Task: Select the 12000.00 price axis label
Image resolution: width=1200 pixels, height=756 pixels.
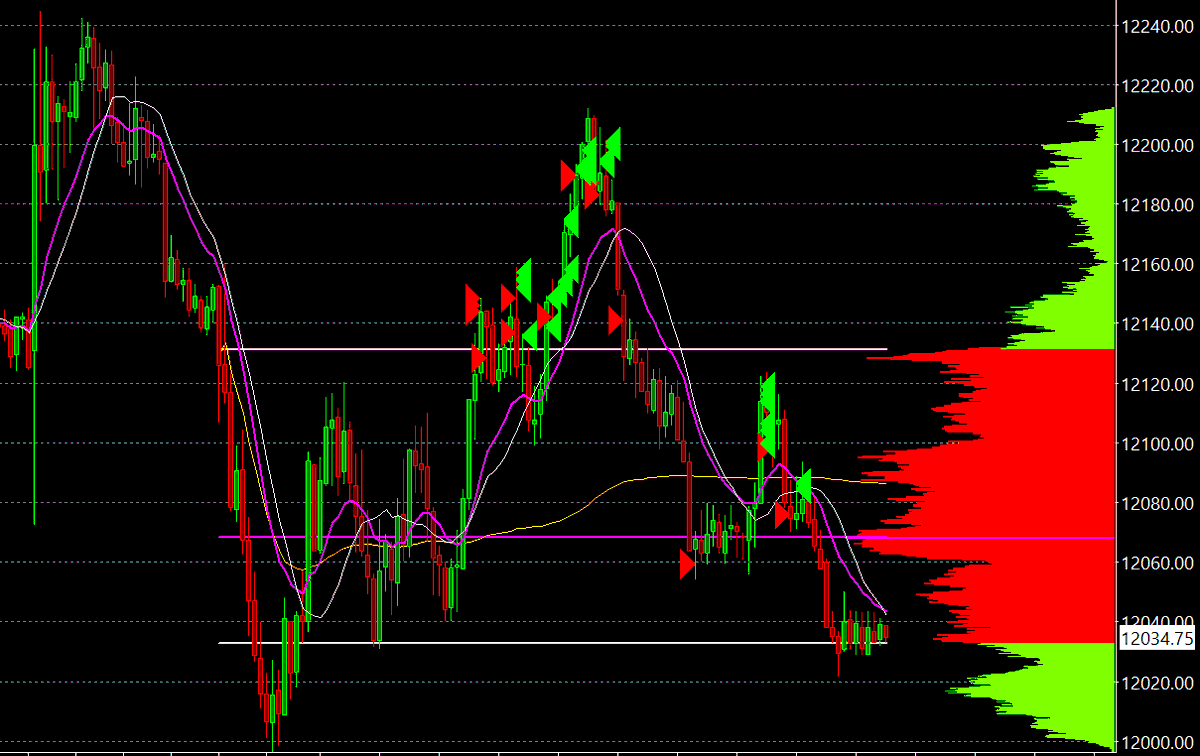Action: 1157,742
